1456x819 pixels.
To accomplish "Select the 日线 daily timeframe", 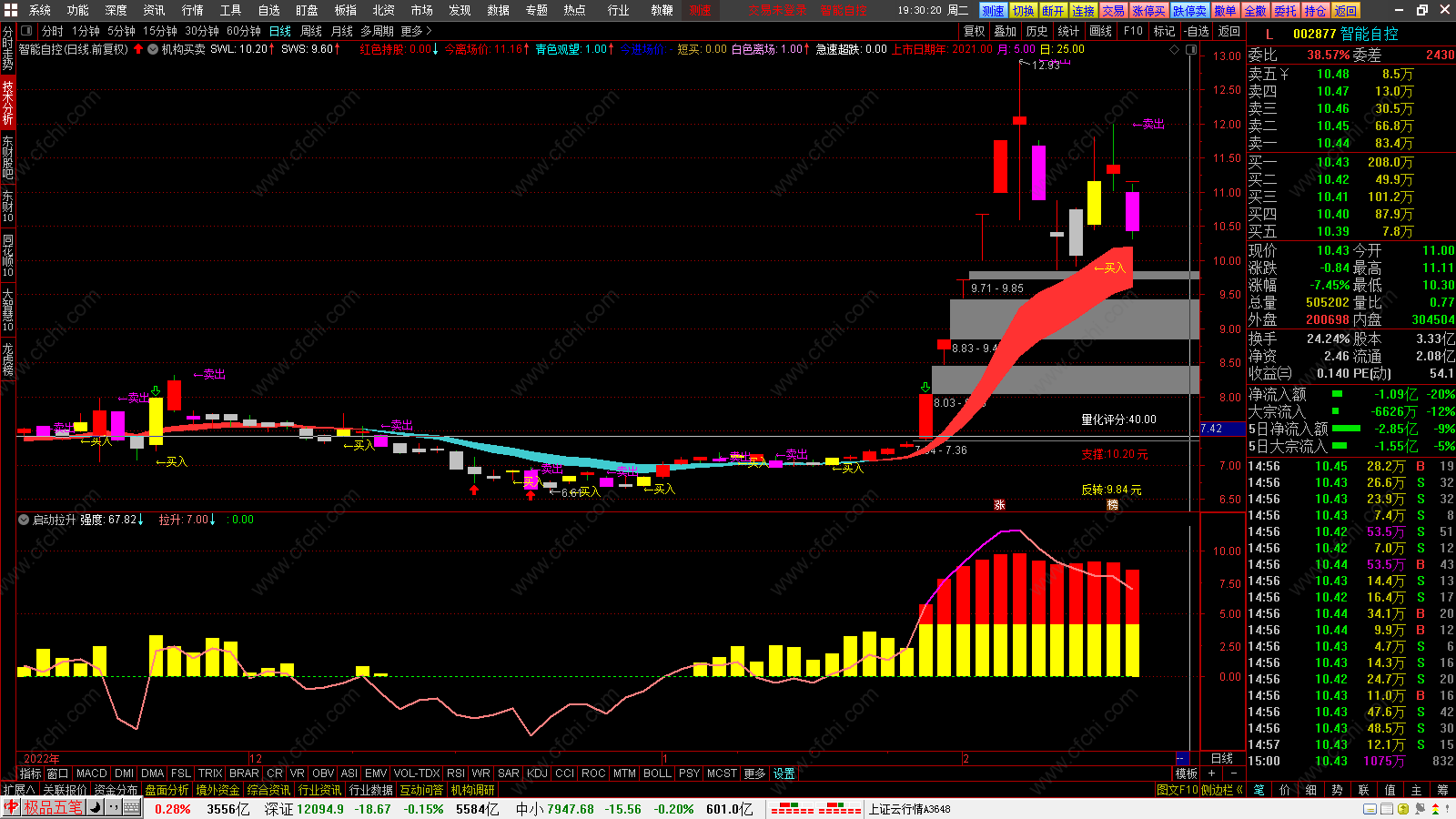I will (x=280, y=31).
